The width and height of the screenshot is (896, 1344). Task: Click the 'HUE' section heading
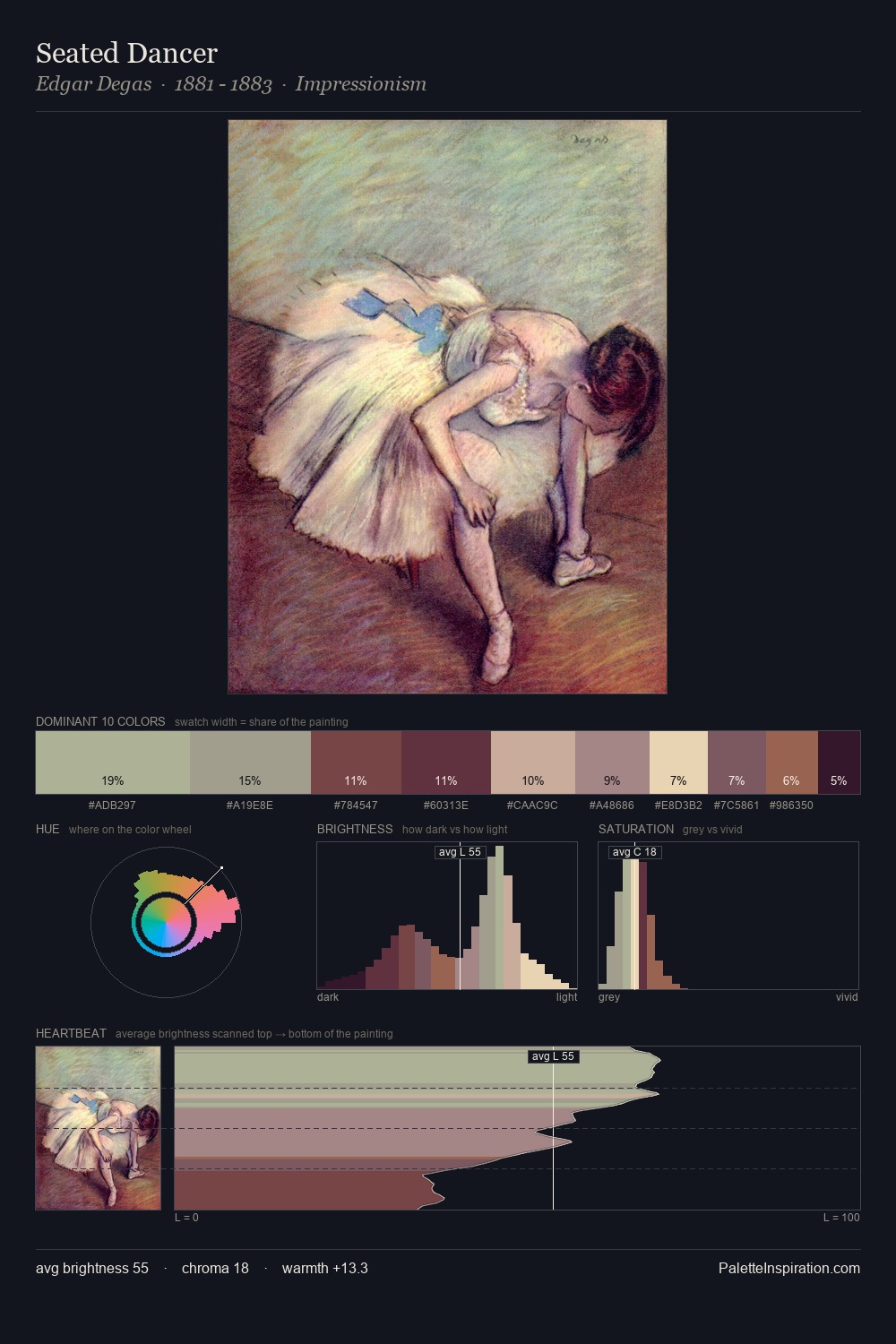point(47,829)
